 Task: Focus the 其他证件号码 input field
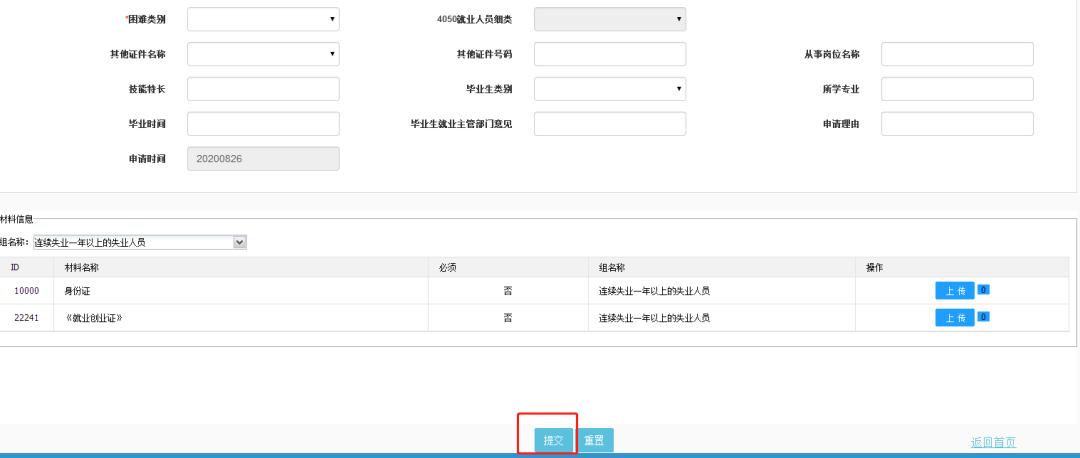click(x=610, y=54)
